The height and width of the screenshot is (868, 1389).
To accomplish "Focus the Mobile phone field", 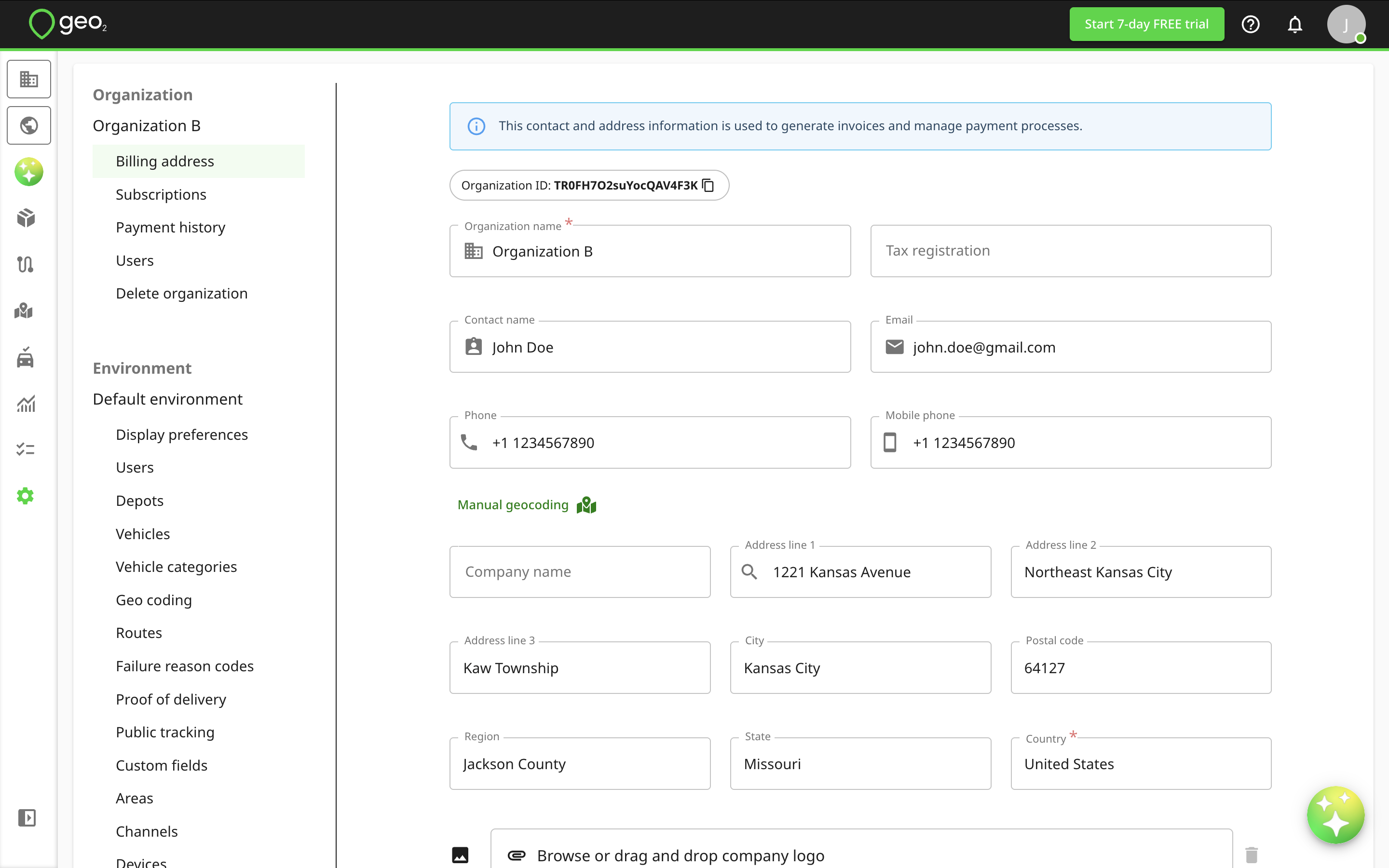I will click(1071, 443).
